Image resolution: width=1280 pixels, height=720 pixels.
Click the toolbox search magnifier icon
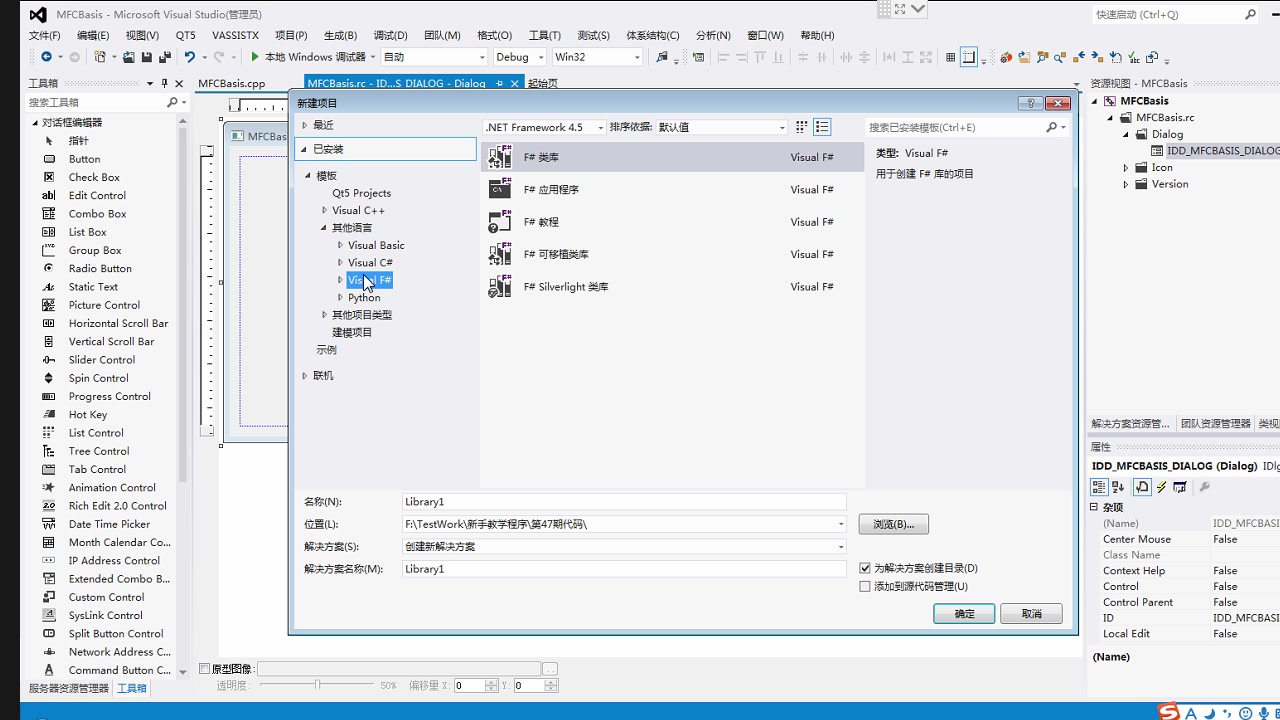pyautogui.click(x=172, y=102)
